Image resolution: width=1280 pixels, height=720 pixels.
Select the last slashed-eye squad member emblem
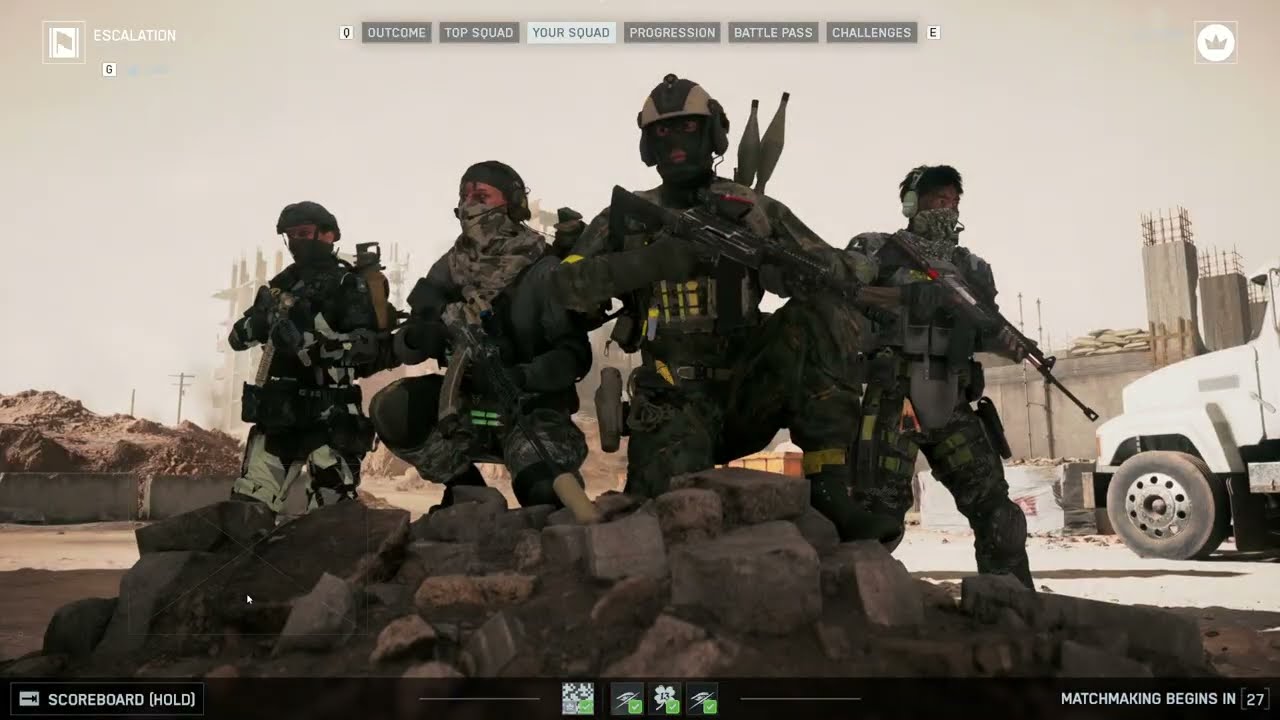(702, 698)
